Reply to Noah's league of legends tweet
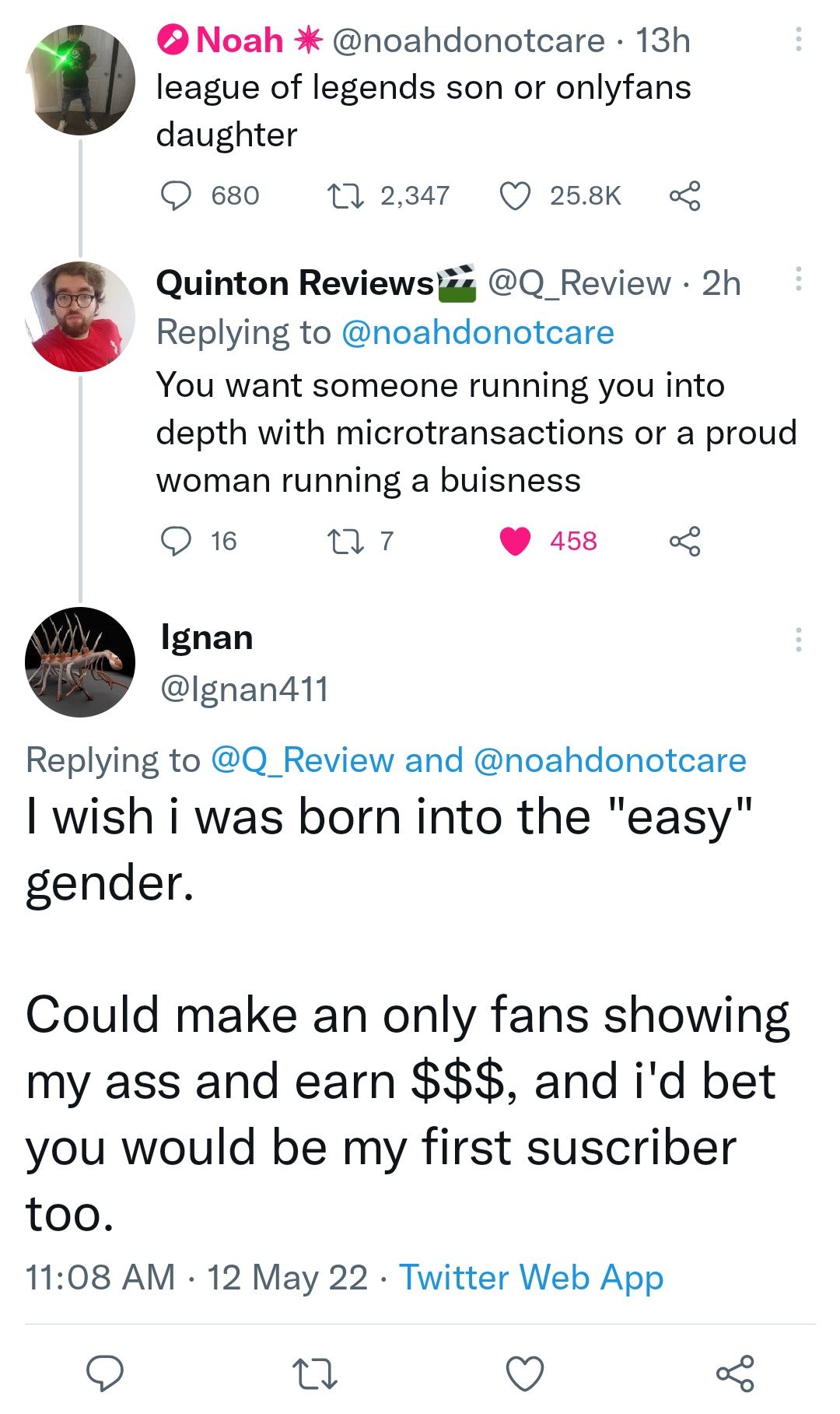Screen dimensions: 840x1414 pyautogui.click(x=176, y=196)
